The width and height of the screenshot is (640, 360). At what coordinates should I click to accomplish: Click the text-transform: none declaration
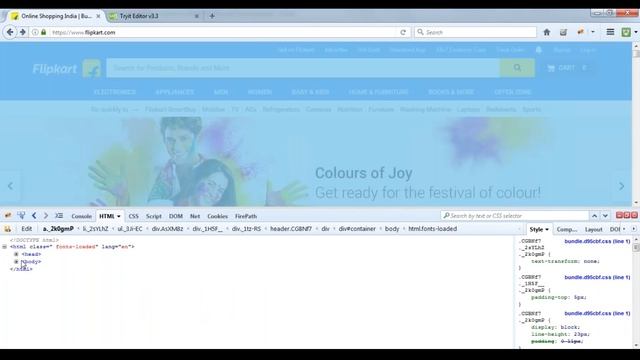pyautogui.click(x=565, y=261)
